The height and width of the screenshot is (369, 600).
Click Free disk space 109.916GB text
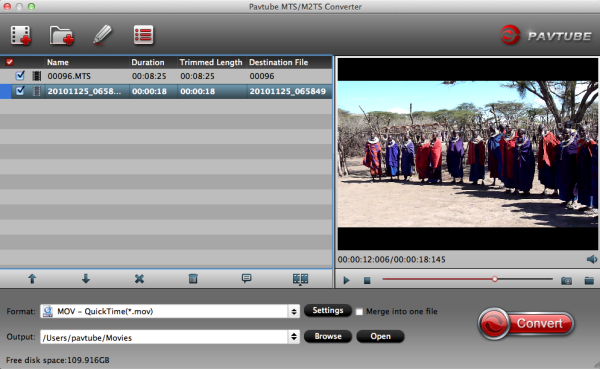coord(58,360)
